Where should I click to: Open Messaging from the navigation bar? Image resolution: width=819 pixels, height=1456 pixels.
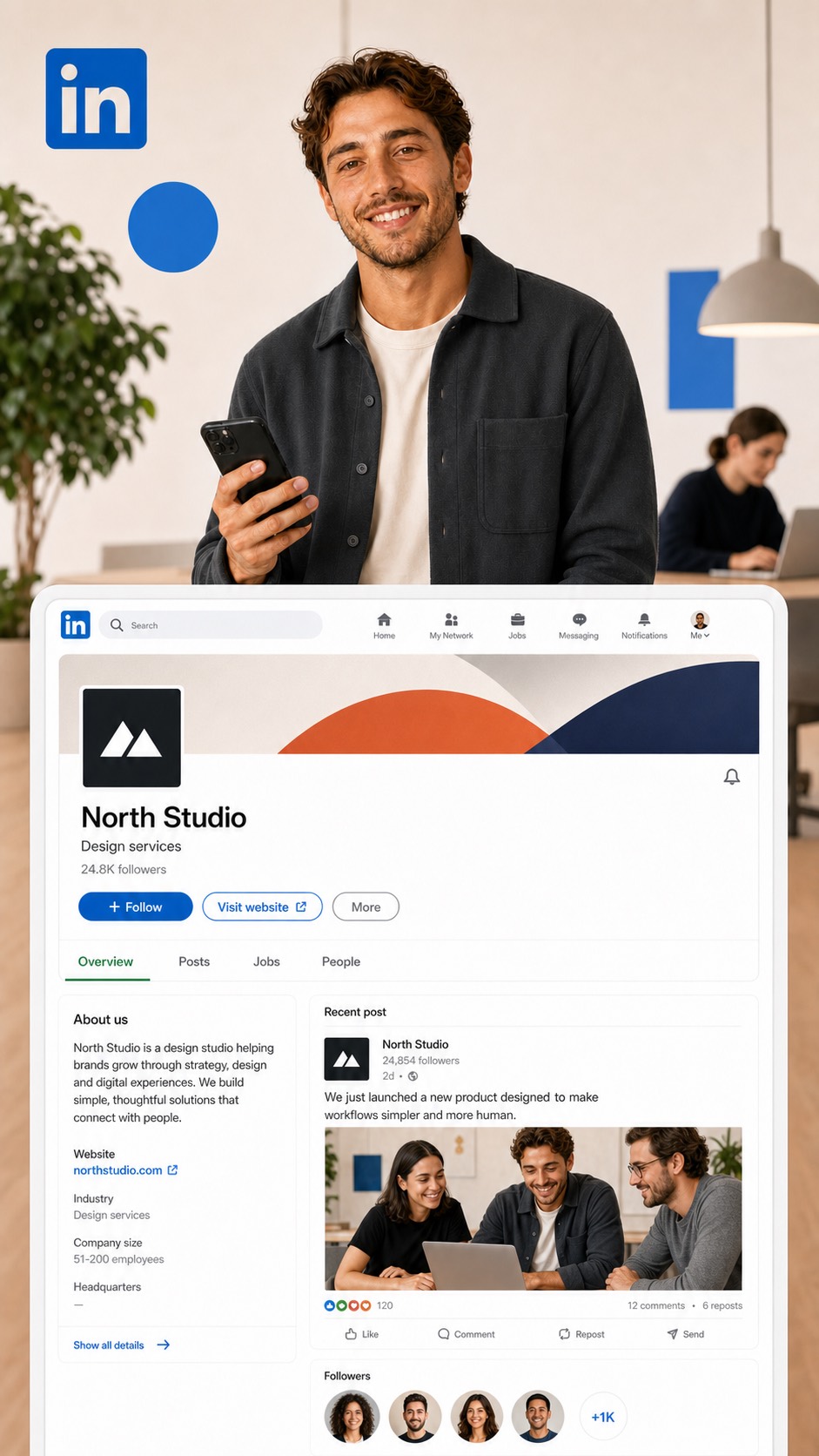(x=579, y=626)
